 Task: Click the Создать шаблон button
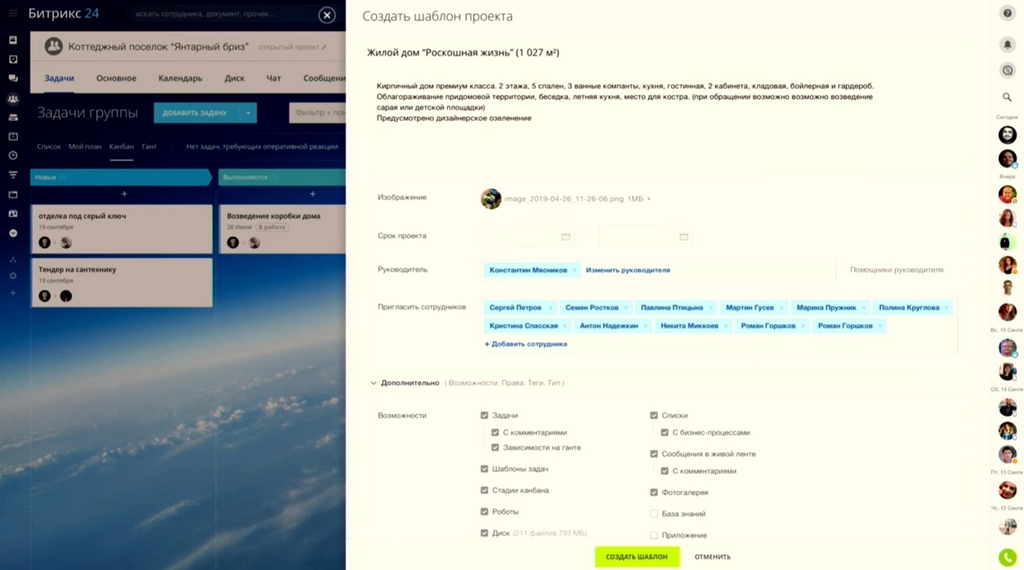637,557
